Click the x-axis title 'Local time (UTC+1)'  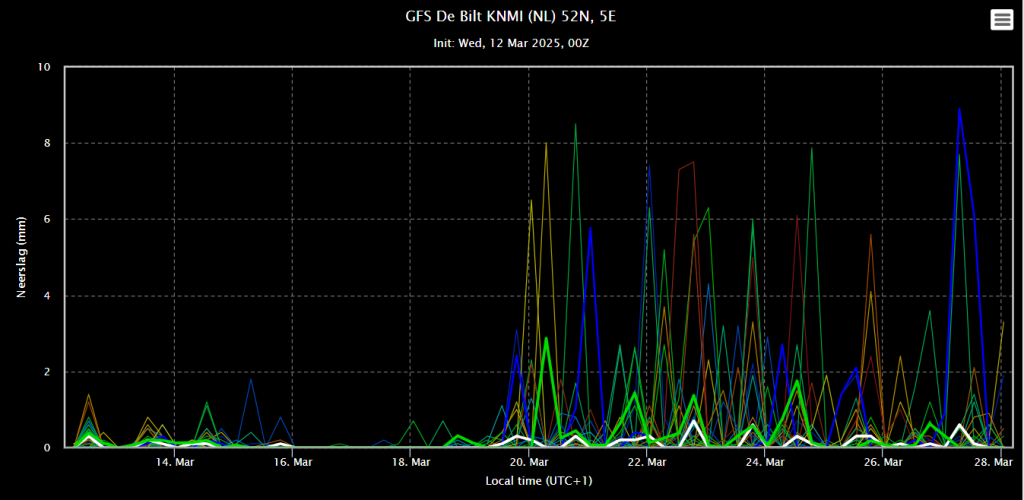point(539,481)
